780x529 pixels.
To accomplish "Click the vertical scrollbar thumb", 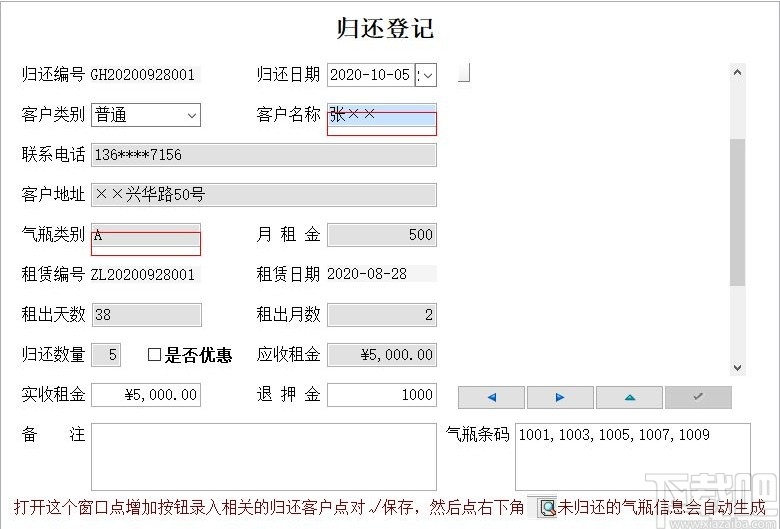I will pos(737,212).
